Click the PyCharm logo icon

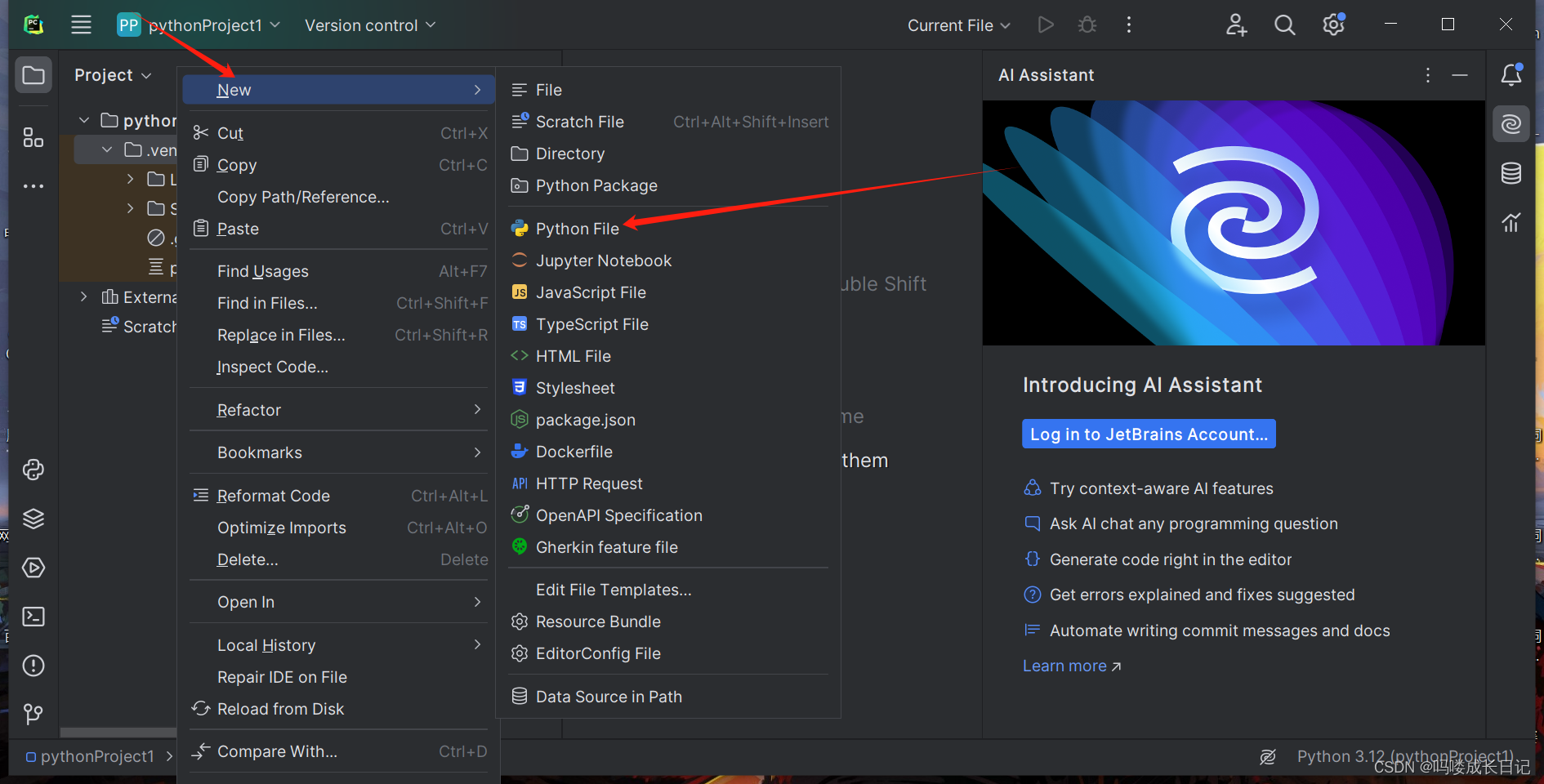click(x=33, y=24)
